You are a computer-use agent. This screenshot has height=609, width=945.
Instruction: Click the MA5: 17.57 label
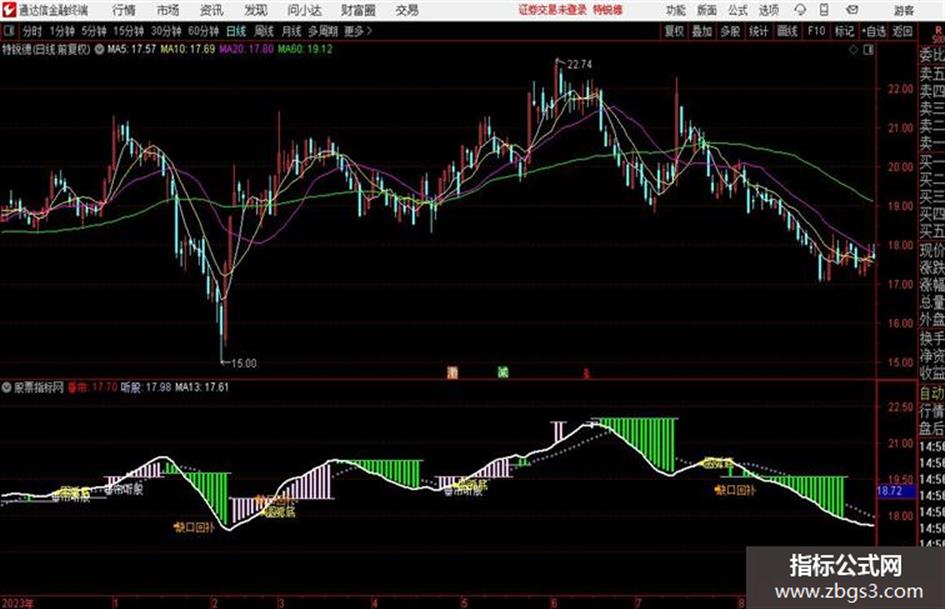(132, 49)
